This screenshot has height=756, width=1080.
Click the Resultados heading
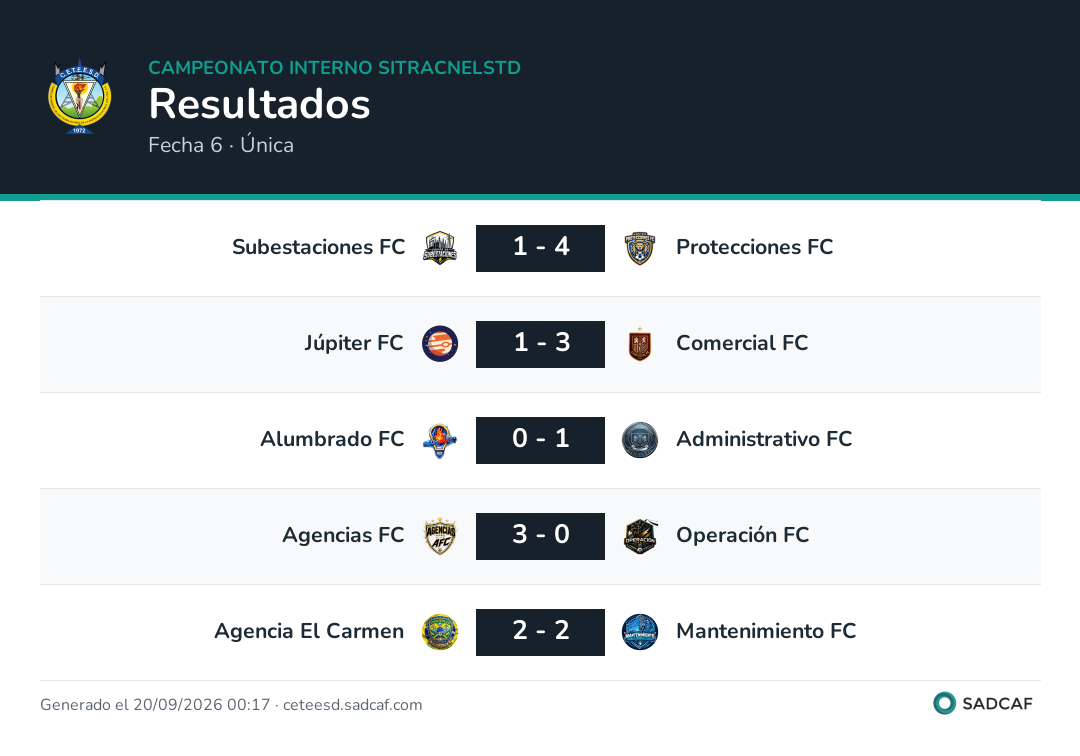click(x=260, y=104)
